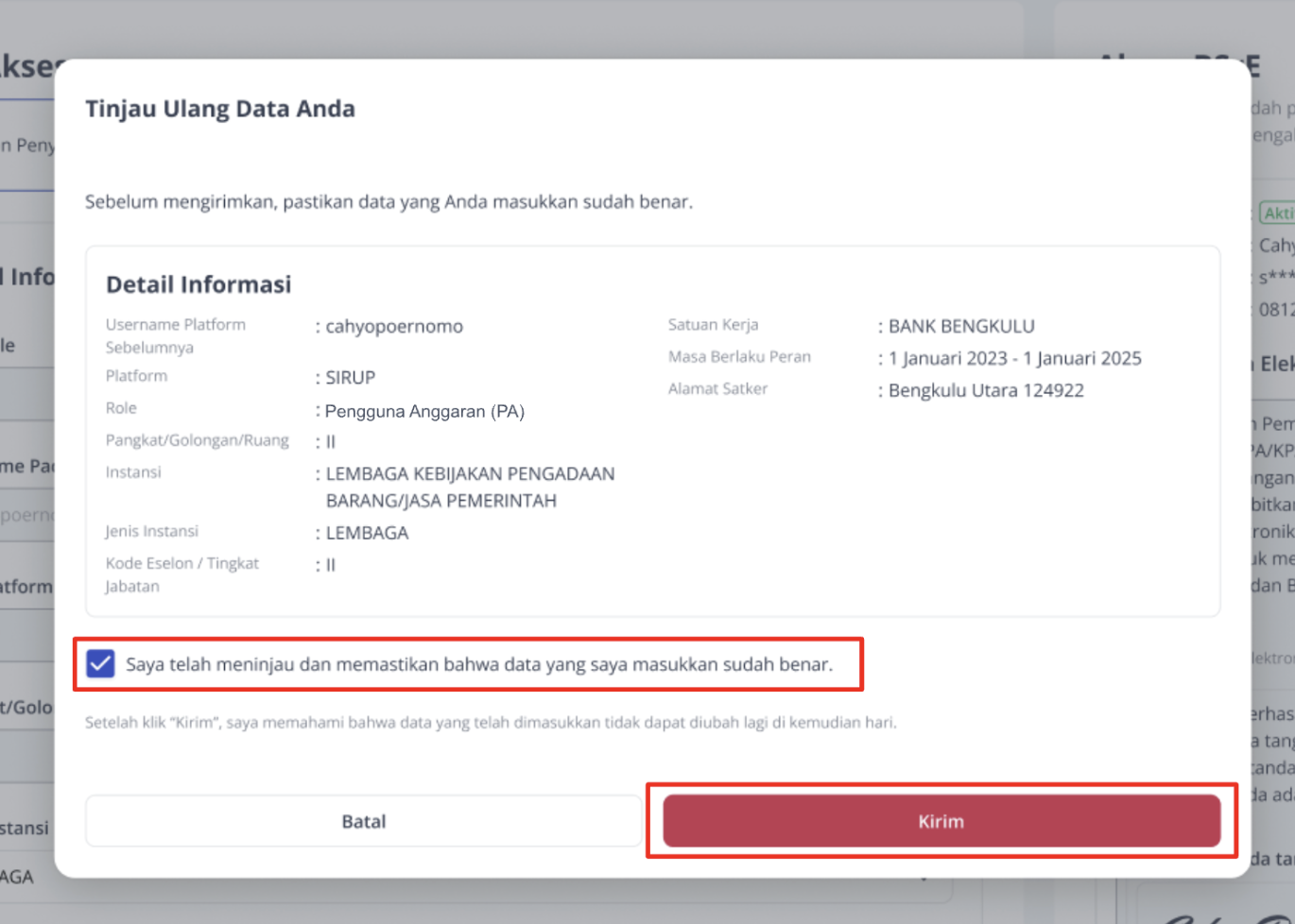Click the Batal cancel button
This screenshot has height=924, width=1295.
coord(364,820)
